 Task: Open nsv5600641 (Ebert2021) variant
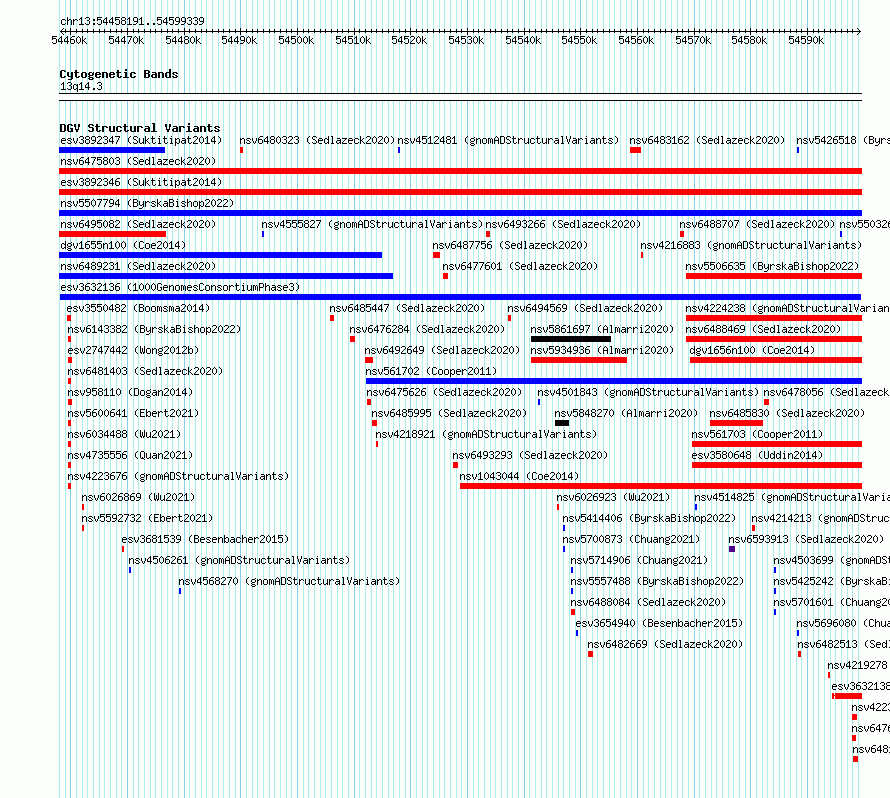coord(133,413)
